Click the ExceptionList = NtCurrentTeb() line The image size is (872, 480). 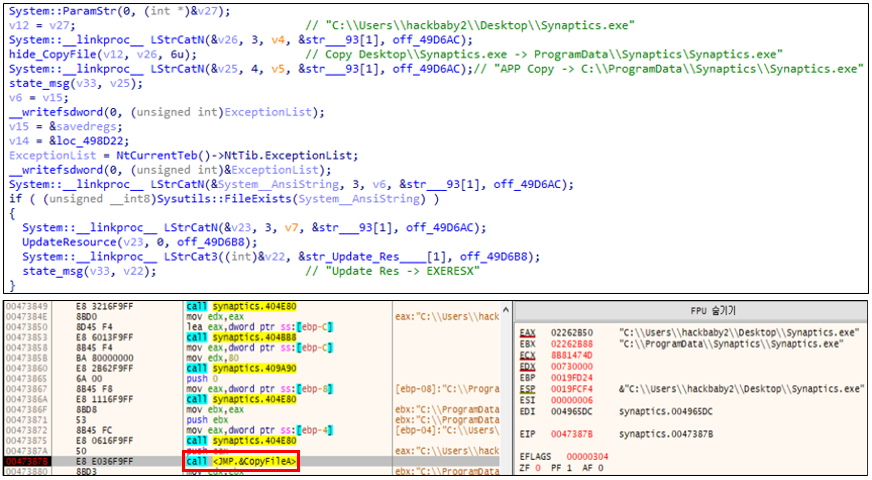coord(184,156)
